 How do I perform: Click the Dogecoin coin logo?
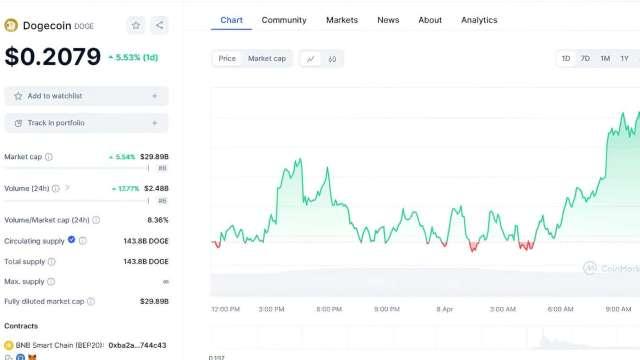(11, 25)
